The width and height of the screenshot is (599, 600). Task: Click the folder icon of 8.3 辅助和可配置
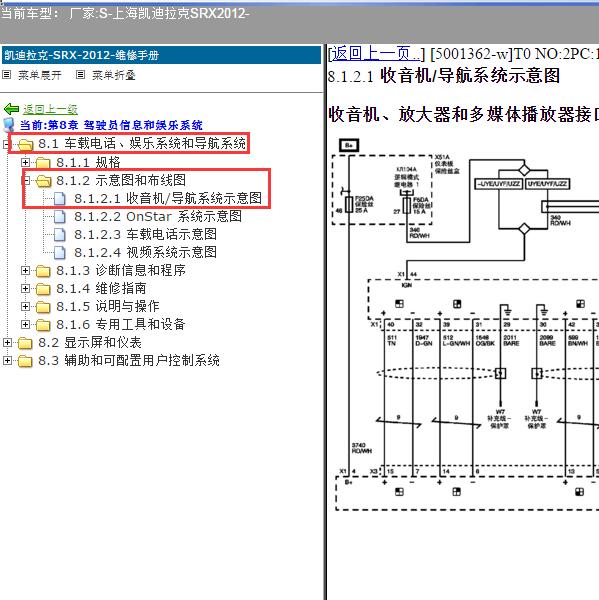pos(25,361)
